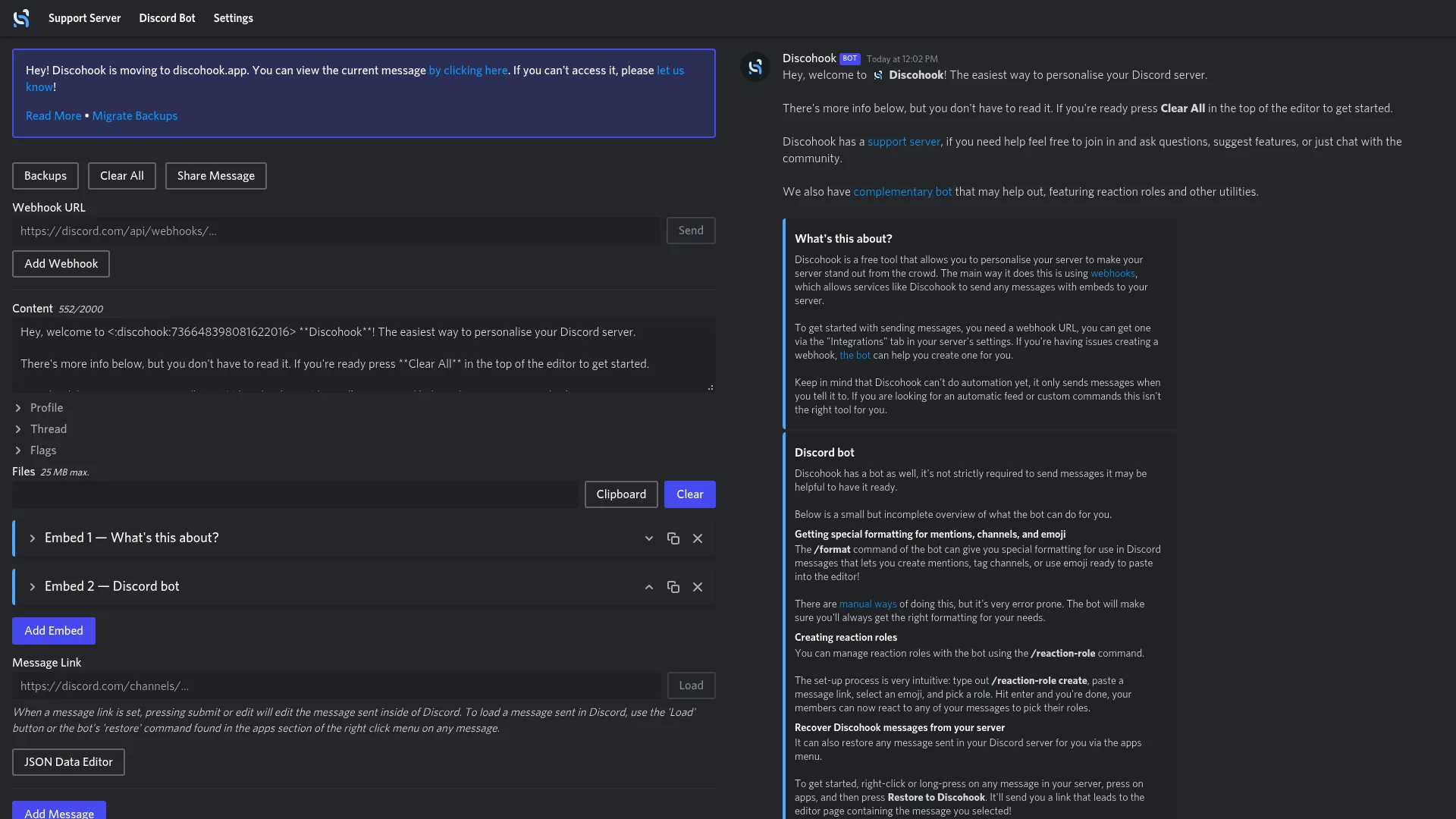This screenshot has height=819, width=1456.
Task: Click the '552/2000' character counter
Action: coord(80,309)
